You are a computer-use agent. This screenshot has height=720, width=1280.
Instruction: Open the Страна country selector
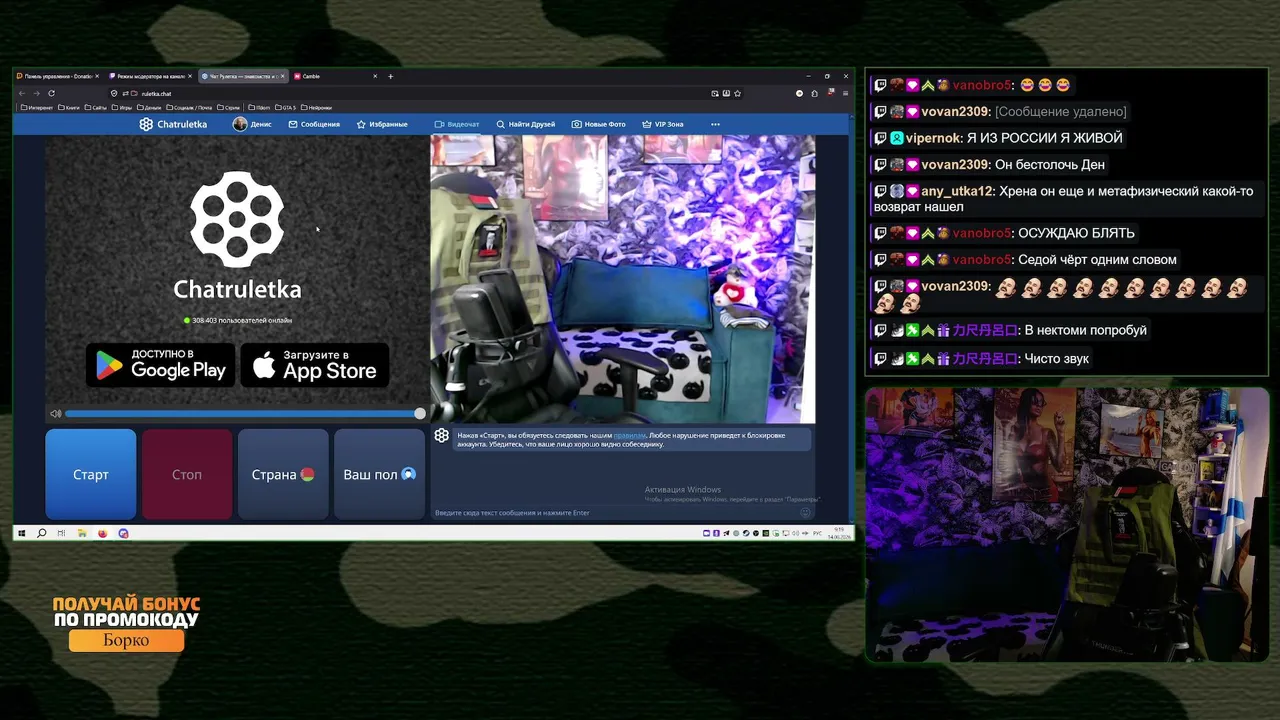click(283, 474)
